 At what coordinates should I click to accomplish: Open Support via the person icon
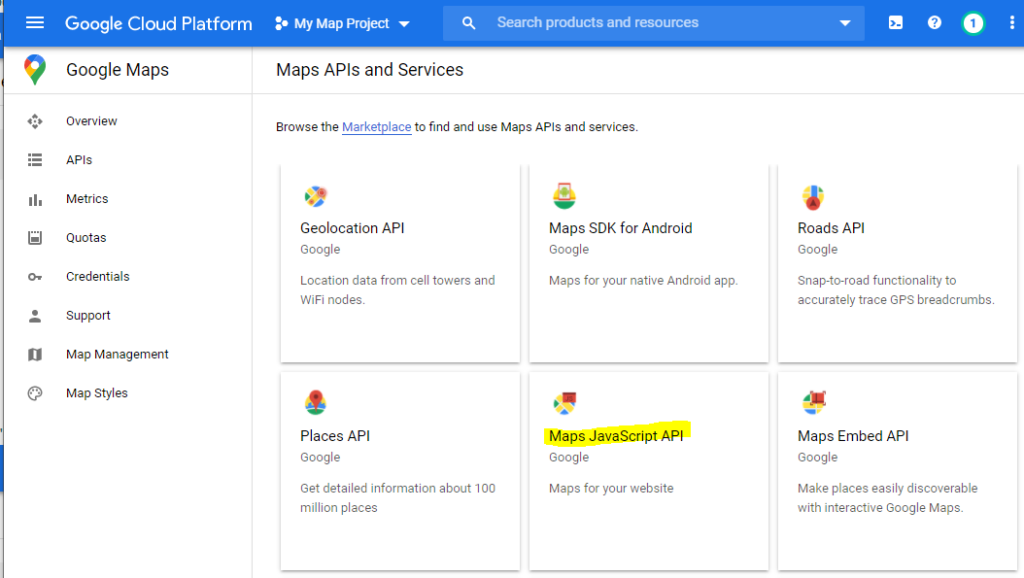[x=35, y=315]
